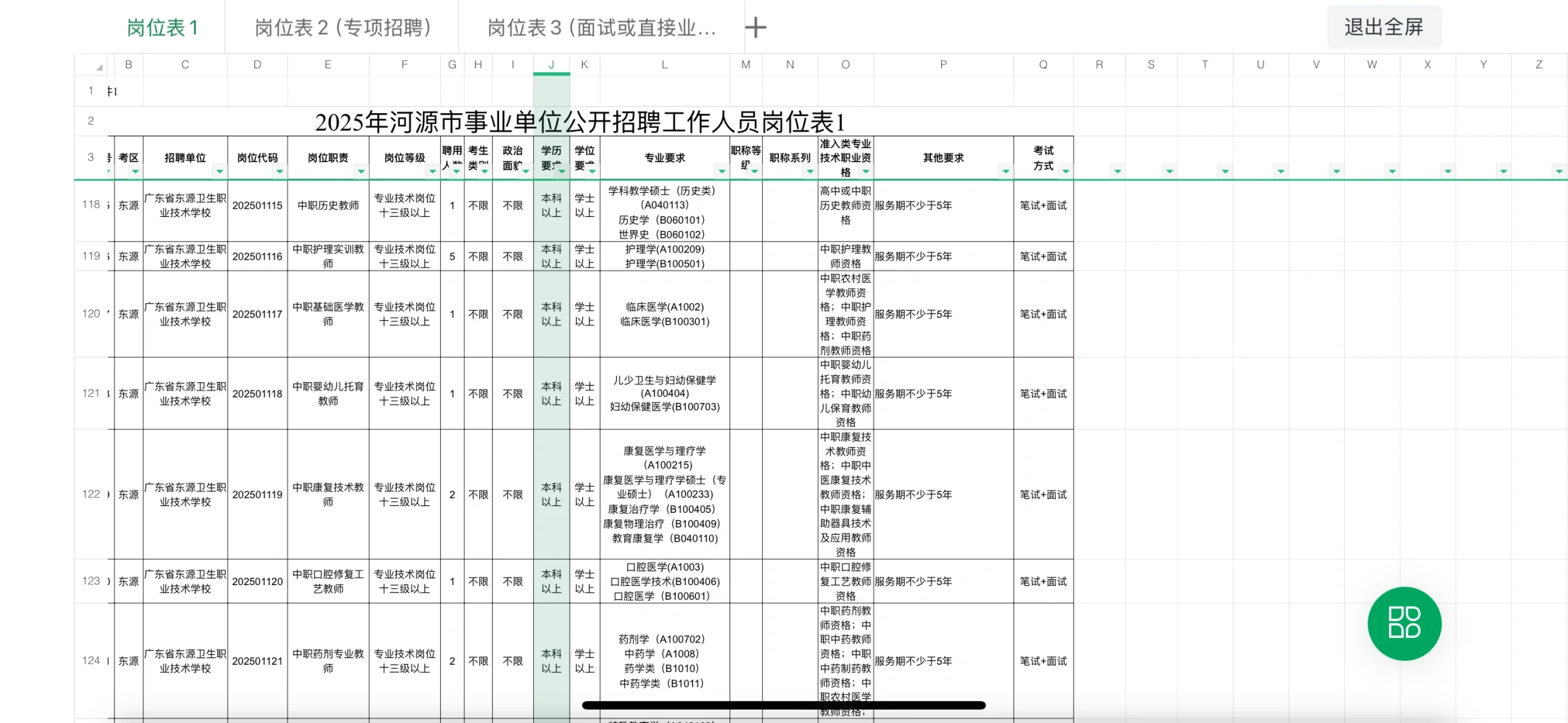The height and width of the screenshot is (723, 1568).
Task: Open filter dropdown for 岗位职责 column
Action: tap(360, 171)
